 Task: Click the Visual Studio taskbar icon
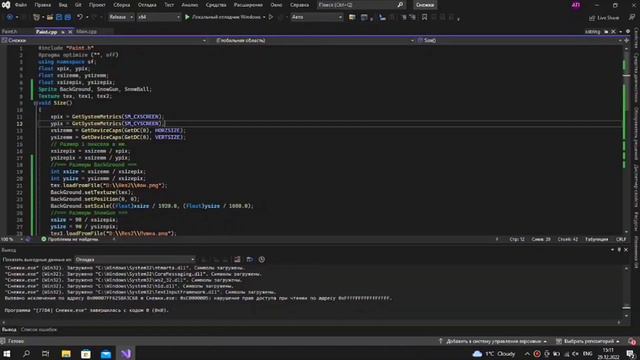click(x=126, y=353)
